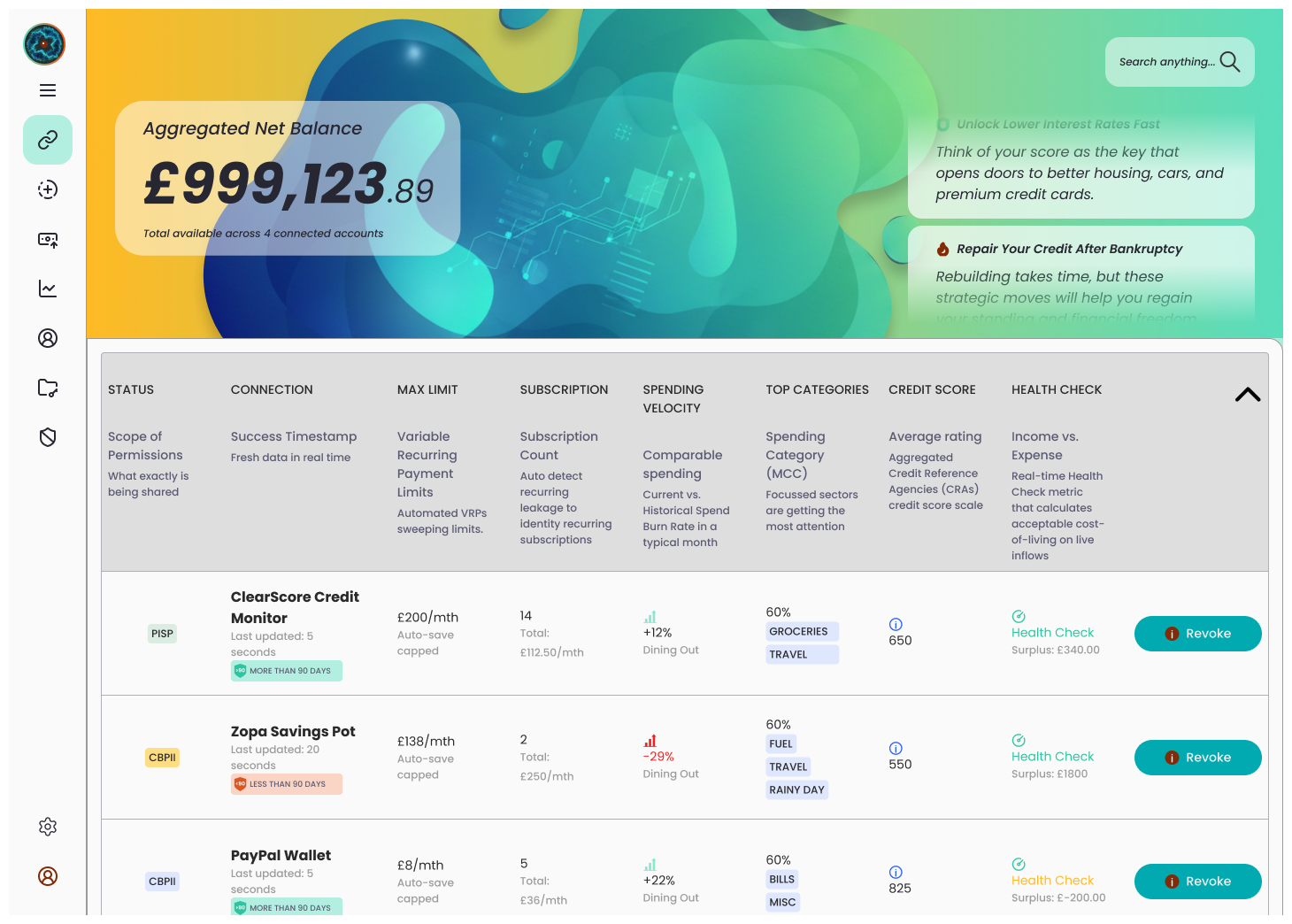
Task: Select the Connections link icon in sidebar
Action: pyautogui.click(x=47, y=140)
